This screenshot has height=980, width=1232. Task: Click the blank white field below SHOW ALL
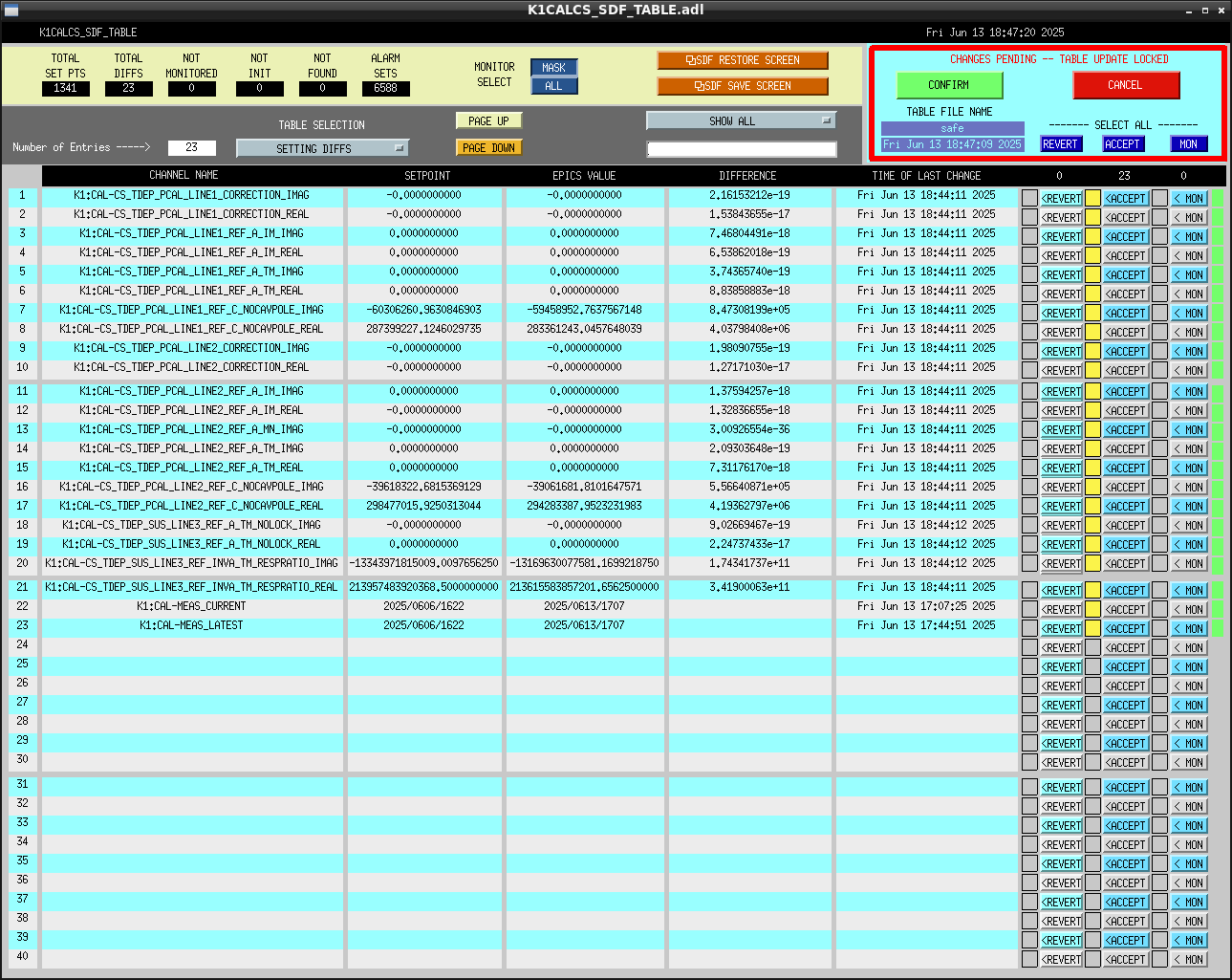[742, 149]
